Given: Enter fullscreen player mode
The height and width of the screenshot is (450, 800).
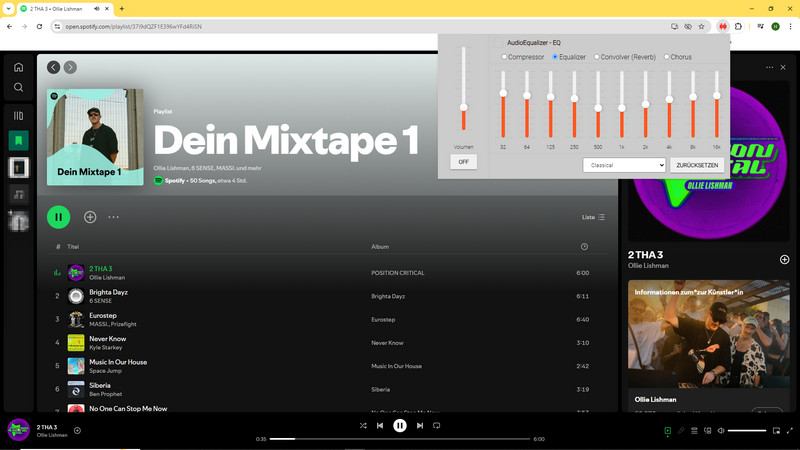Looking at the screenshot, I should [x=790, y=431].
